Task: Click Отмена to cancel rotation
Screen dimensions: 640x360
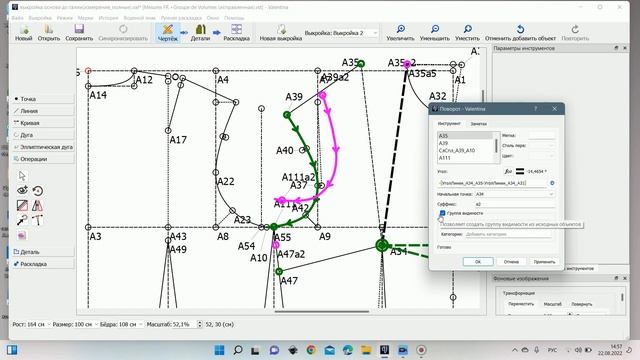Action: click(x=511, y=262)
